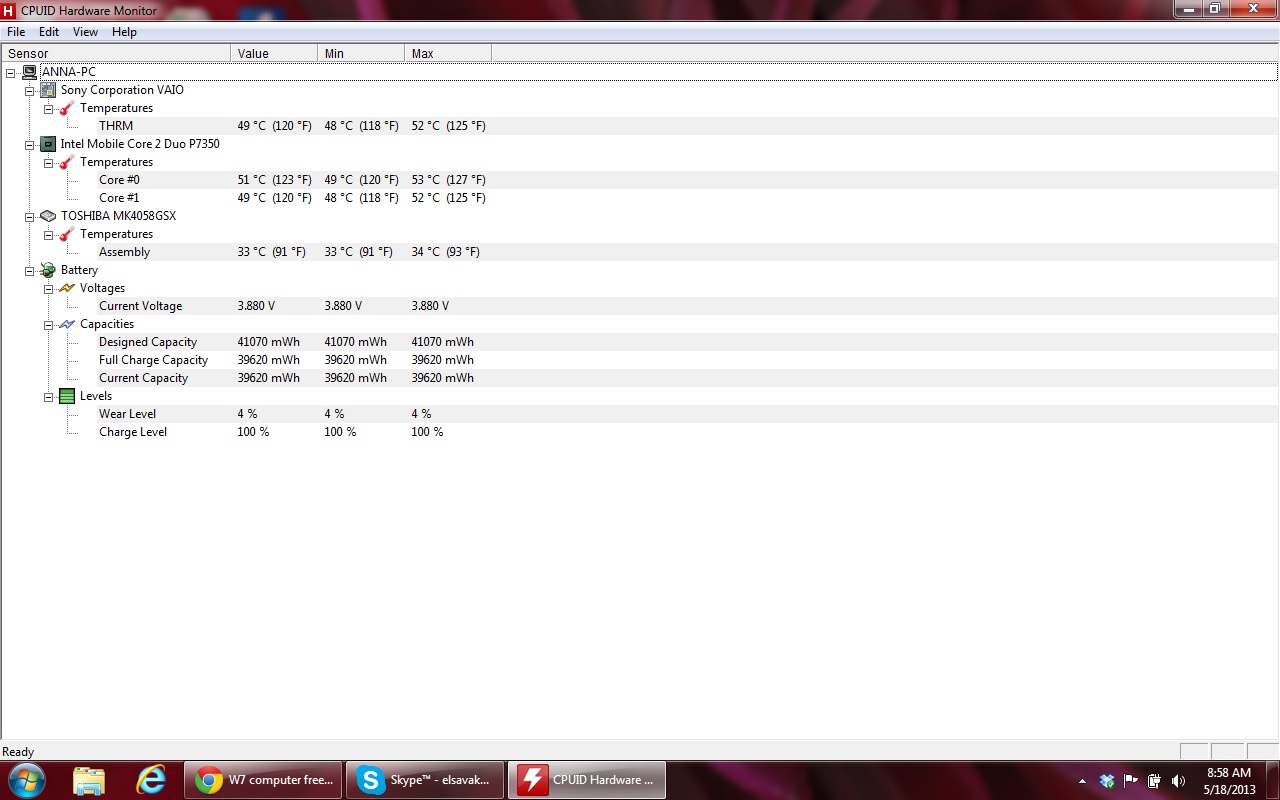The width and height of the screenshot is (1280, 800).
Task: Click the Max column header
Action: 448,54
